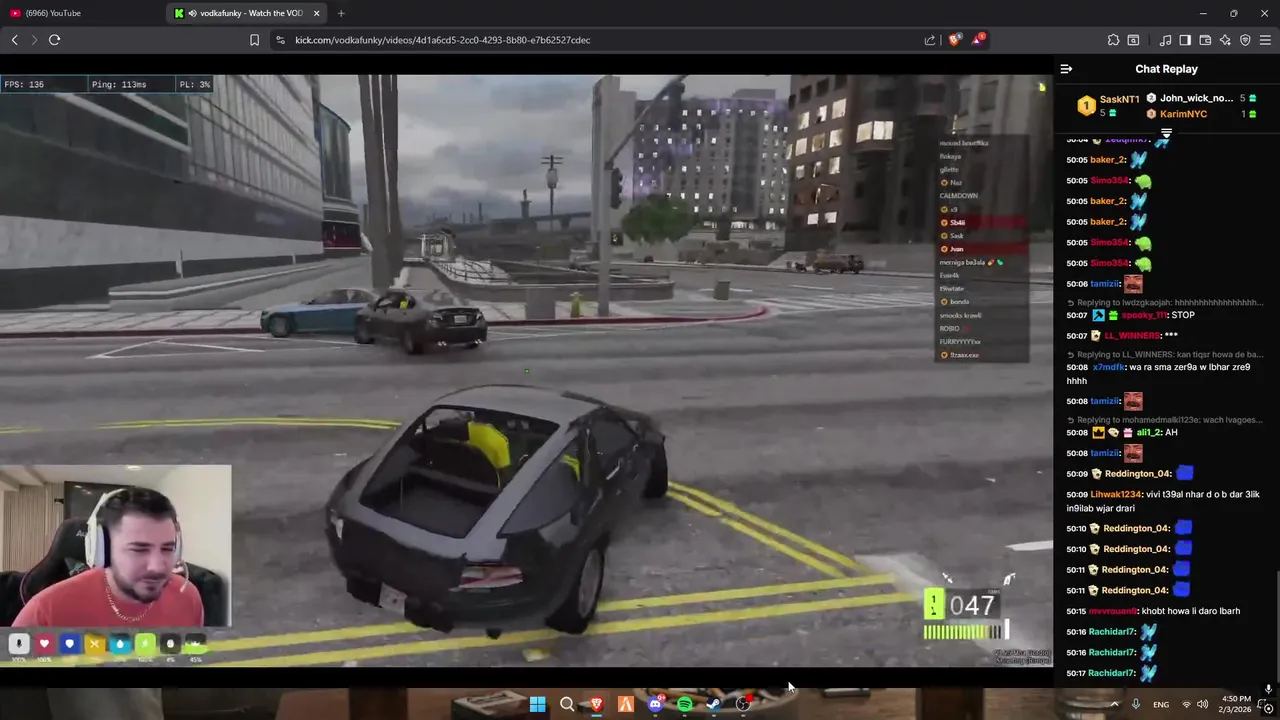Toggle the browser sidebar panel
This screenshot has width=1280, height=720.
coord(1185,40)
